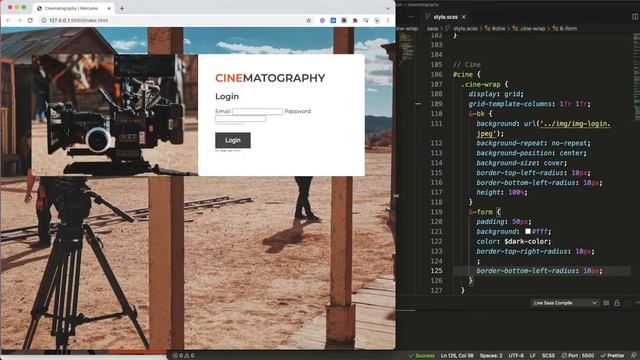Bookmark this page with the star icon
Viewport: 640px width, 360px height.
click(309, 20)
